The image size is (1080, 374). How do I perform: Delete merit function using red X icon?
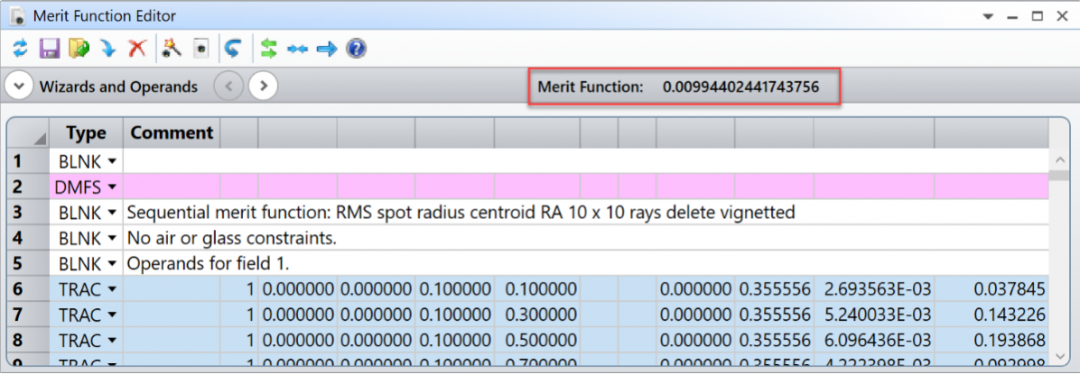[138, 49]
